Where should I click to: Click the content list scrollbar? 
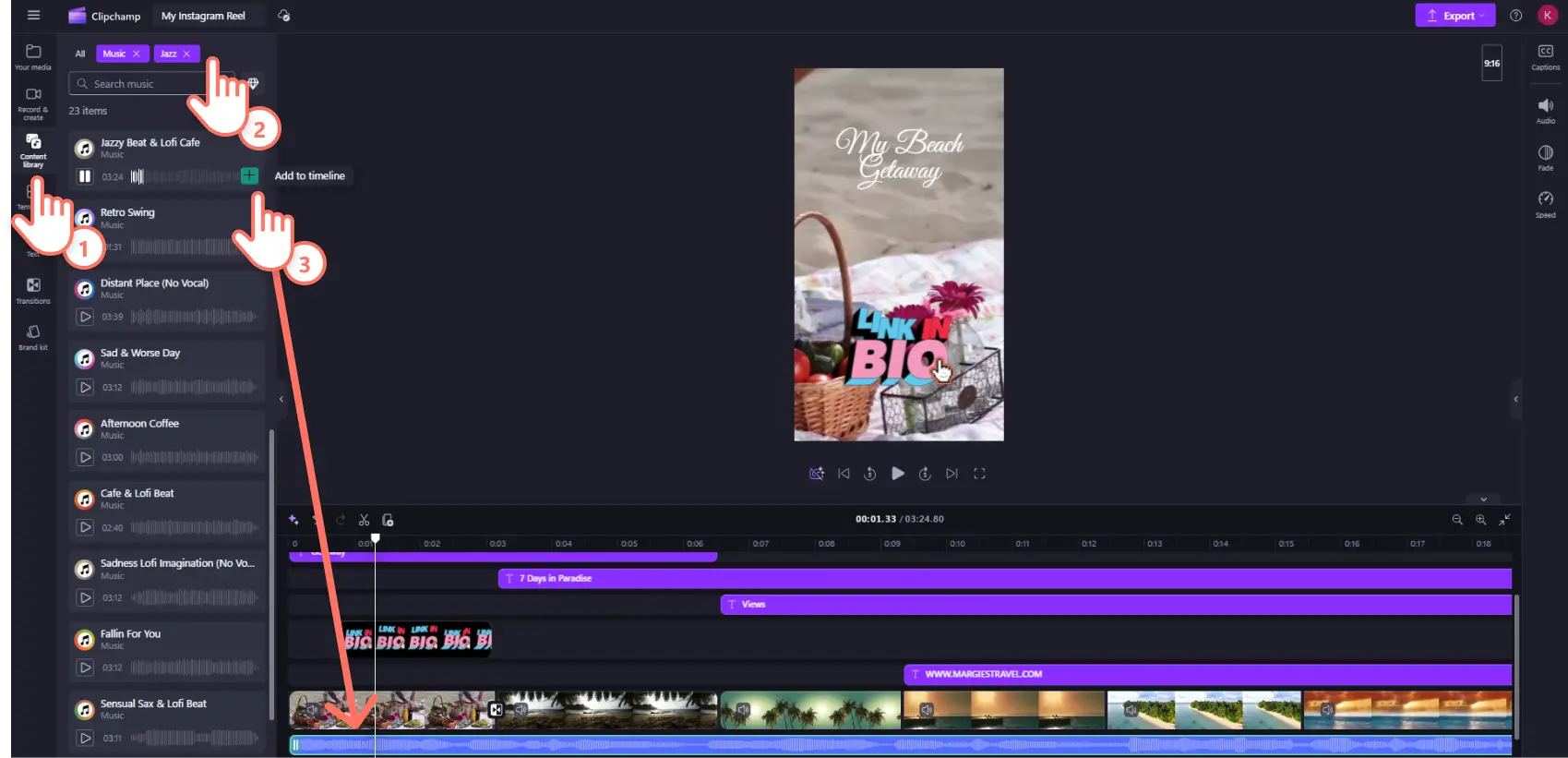(271, 572)
